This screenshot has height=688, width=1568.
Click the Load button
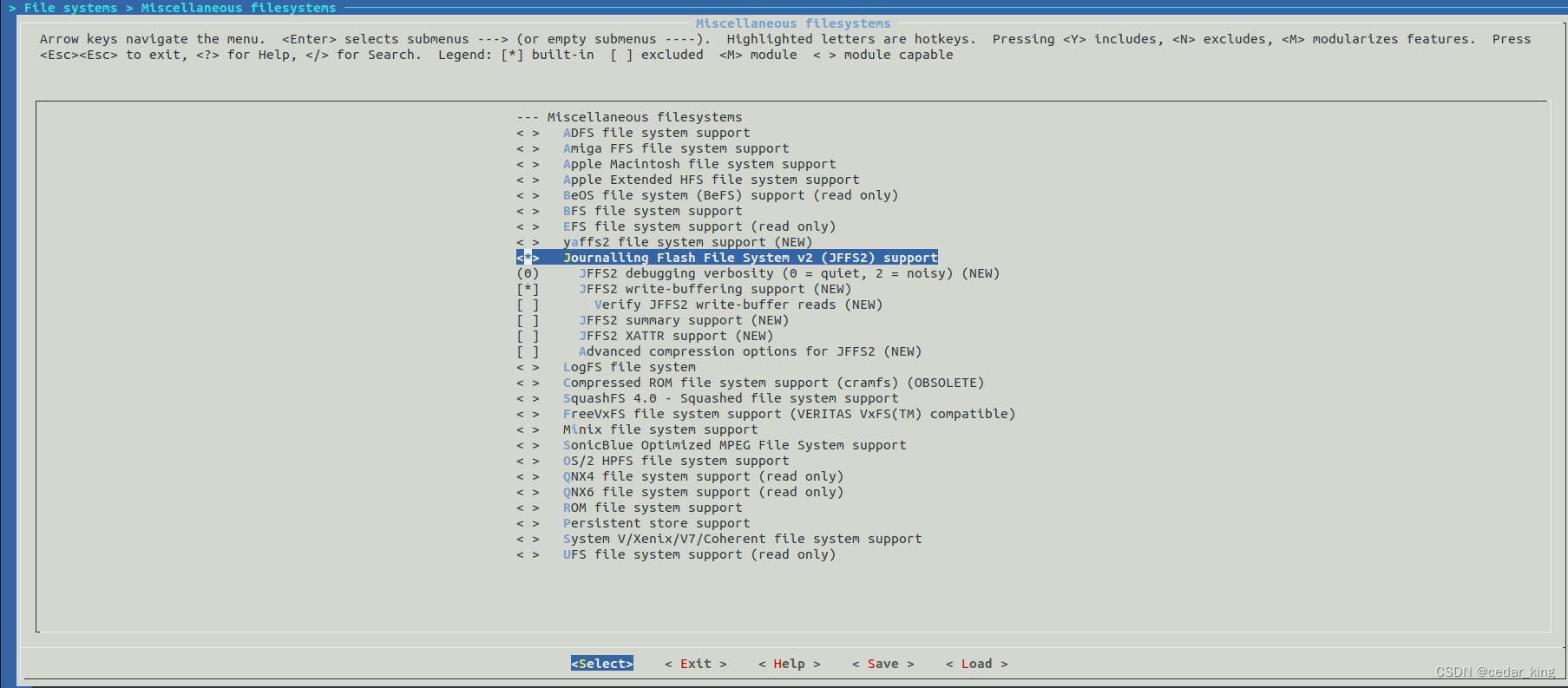(977, 664)
